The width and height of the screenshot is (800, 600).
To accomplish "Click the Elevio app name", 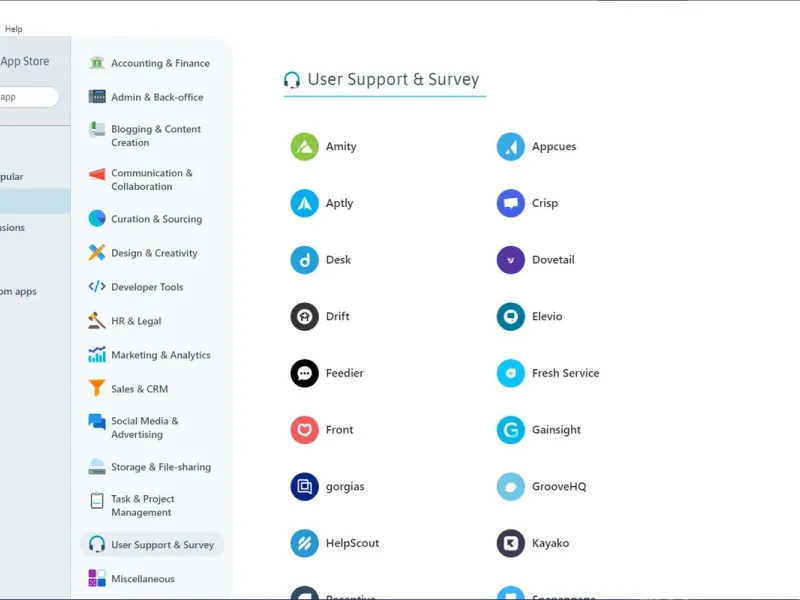I will click(x=547, y=316).
